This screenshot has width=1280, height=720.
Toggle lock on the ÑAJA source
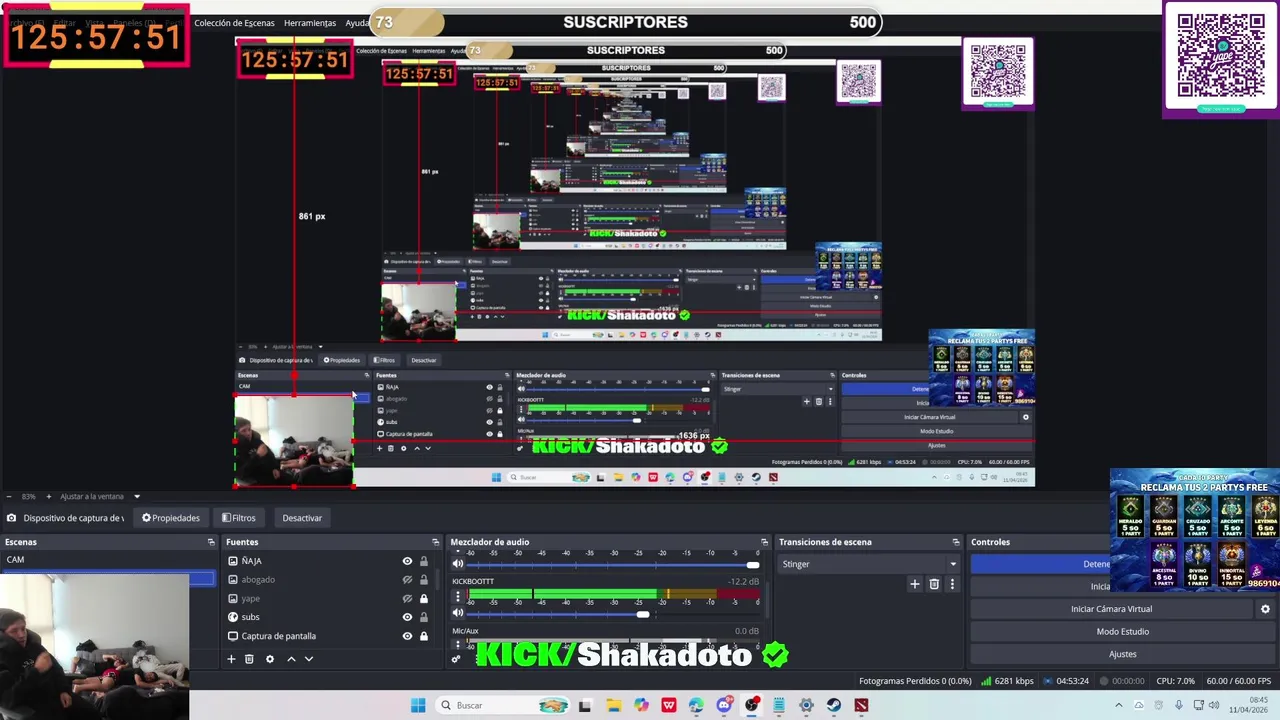[423, 561]
